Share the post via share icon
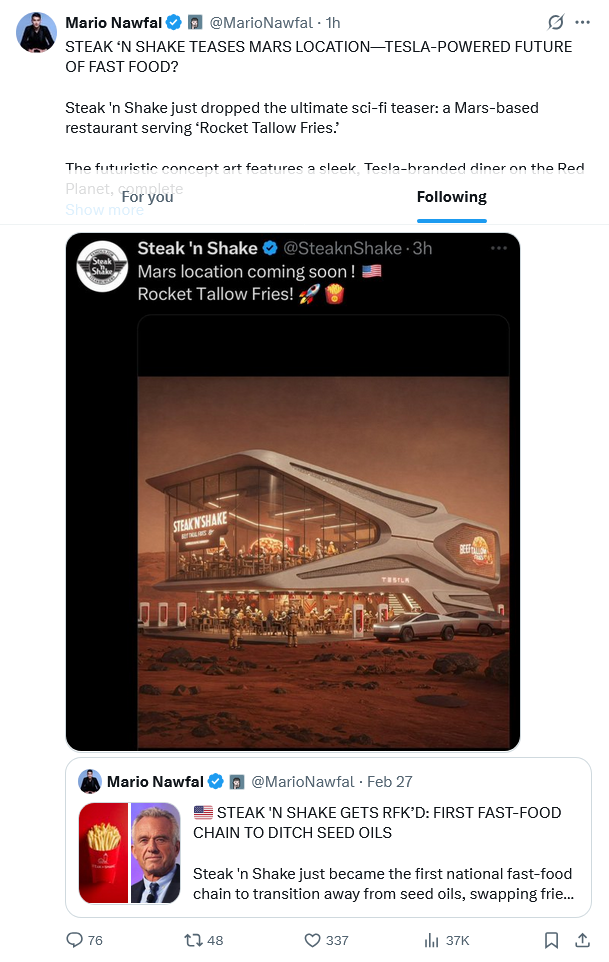The height and width of the screenshot is (962, 609). click(x=583, y=940)
